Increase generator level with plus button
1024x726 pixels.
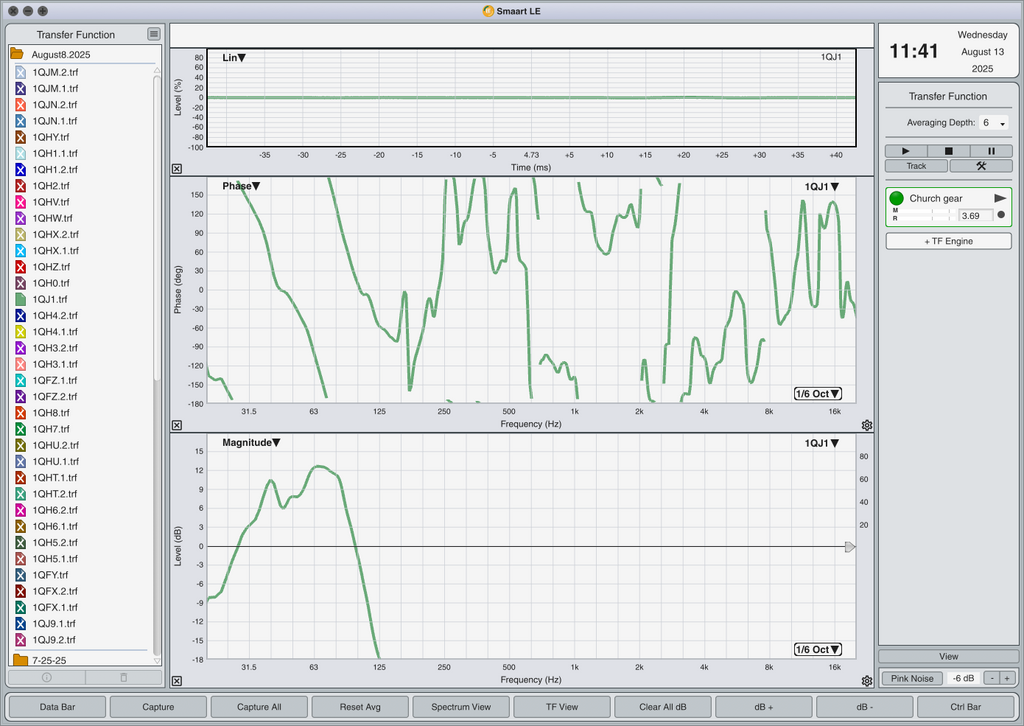pyautogui.click(x=1008, y=678)
